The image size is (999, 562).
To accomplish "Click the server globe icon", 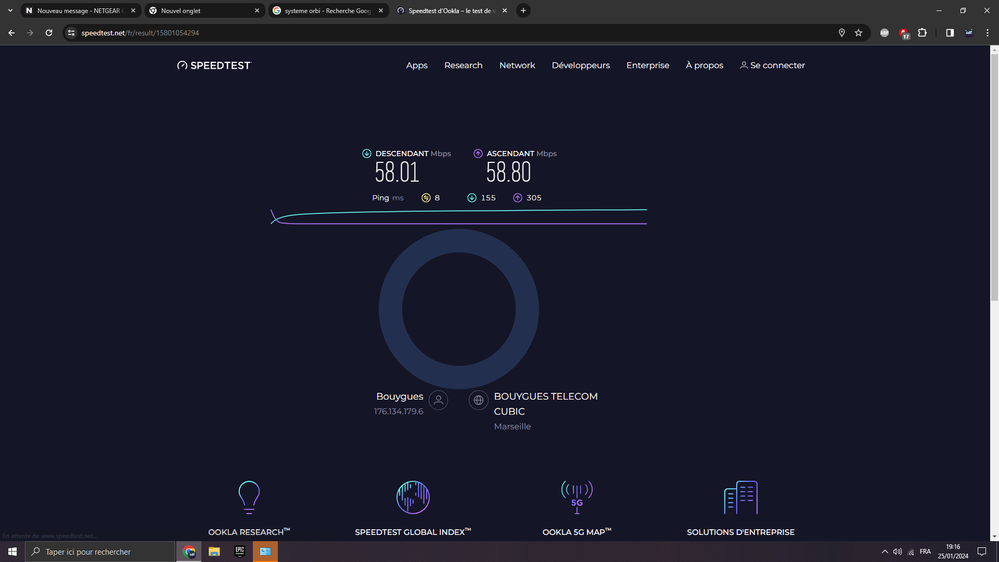I will [478, 400].
